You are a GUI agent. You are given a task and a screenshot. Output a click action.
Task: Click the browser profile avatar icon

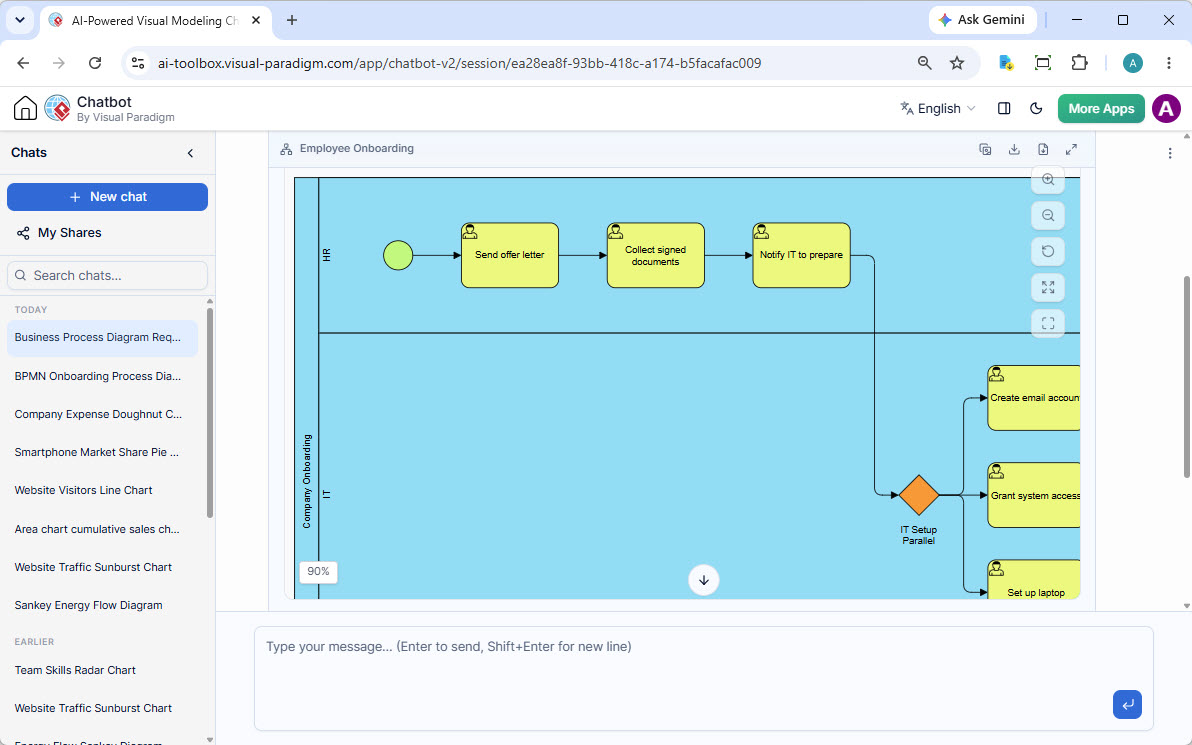1133,63
